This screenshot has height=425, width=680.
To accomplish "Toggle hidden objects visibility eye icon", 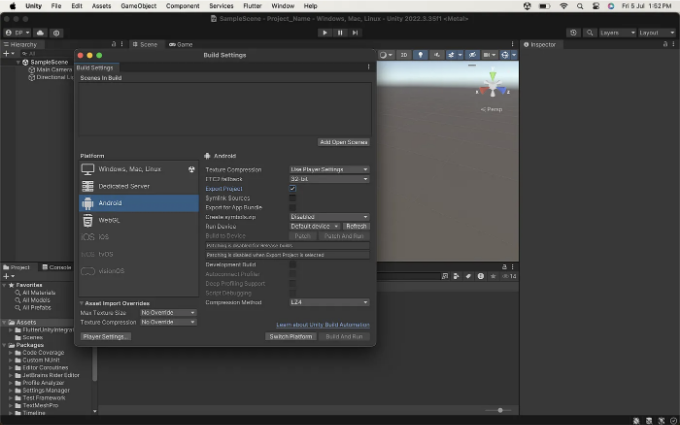I will 472,55.
